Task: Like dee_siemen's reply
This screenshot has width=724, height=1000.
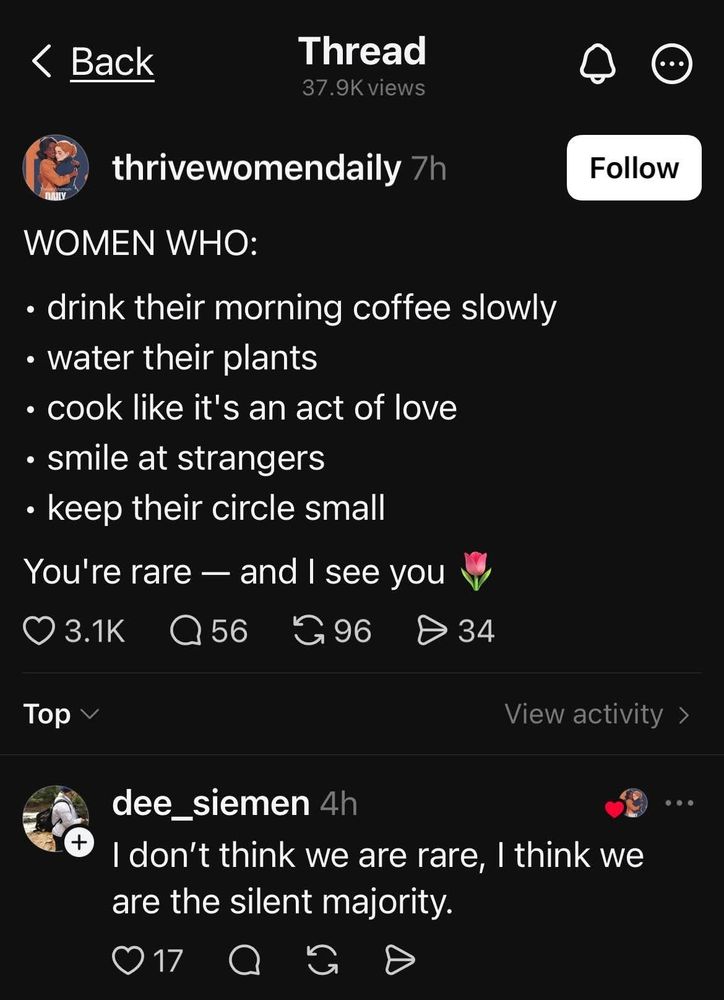Action: pyautogui.click(x=128, y=961)
